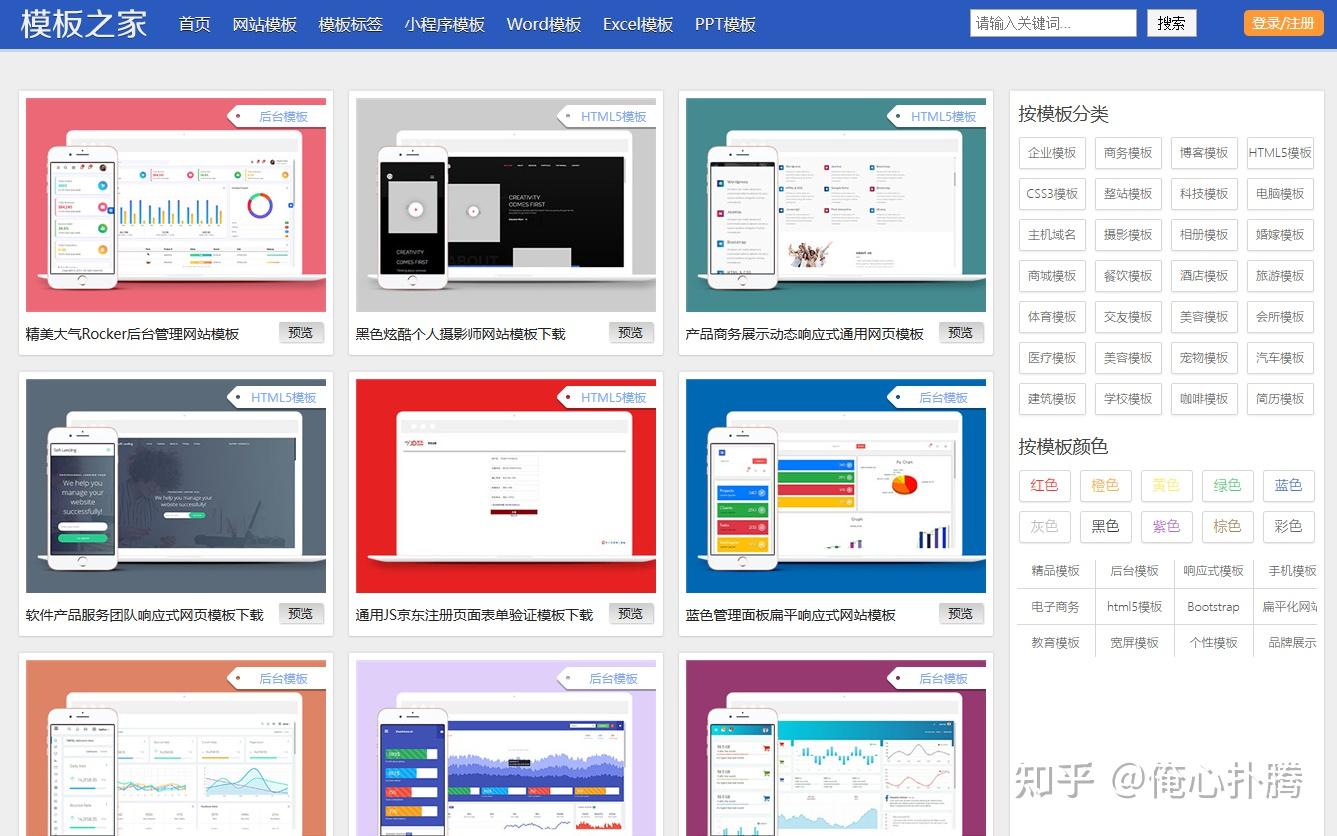Viewport: 1337px width, 836px height.
Task: Preview the 产品商务展示动态响应式通用网页模板
Action: tap(961, 333)
